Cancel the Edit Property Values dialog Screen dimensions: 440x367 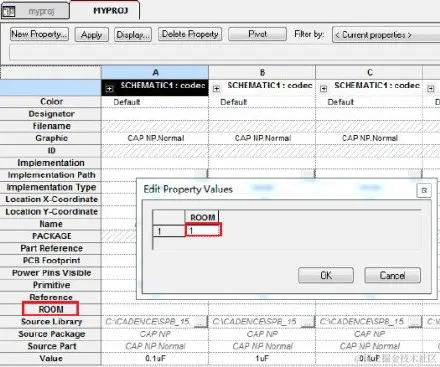click(392, 275)
